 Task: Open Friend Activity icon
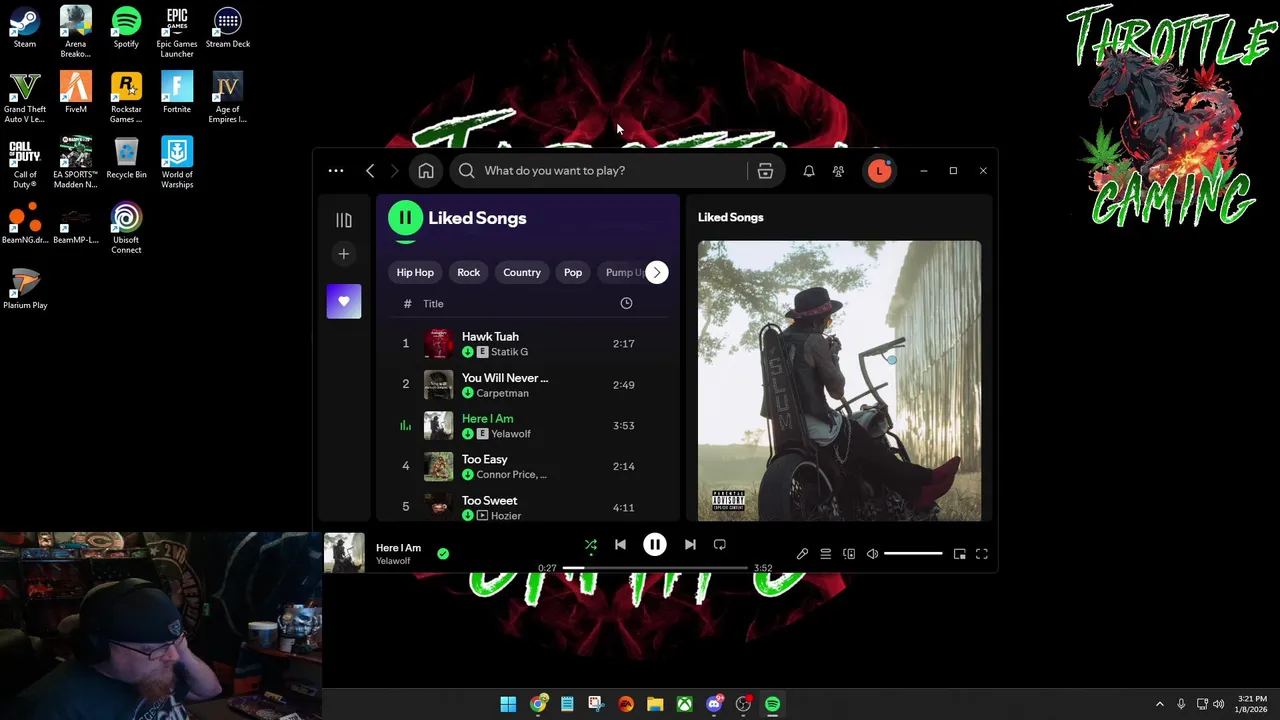click(838, 171)
